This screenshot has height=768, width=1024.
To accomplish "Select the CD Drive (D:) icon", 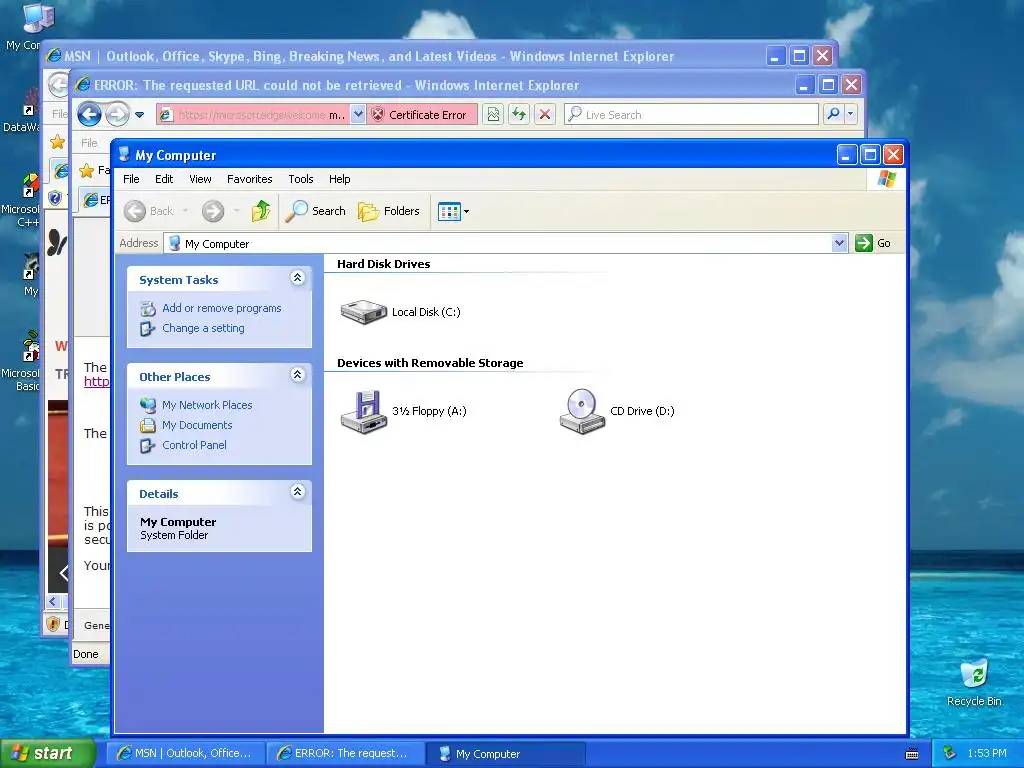I will point(583,411).
